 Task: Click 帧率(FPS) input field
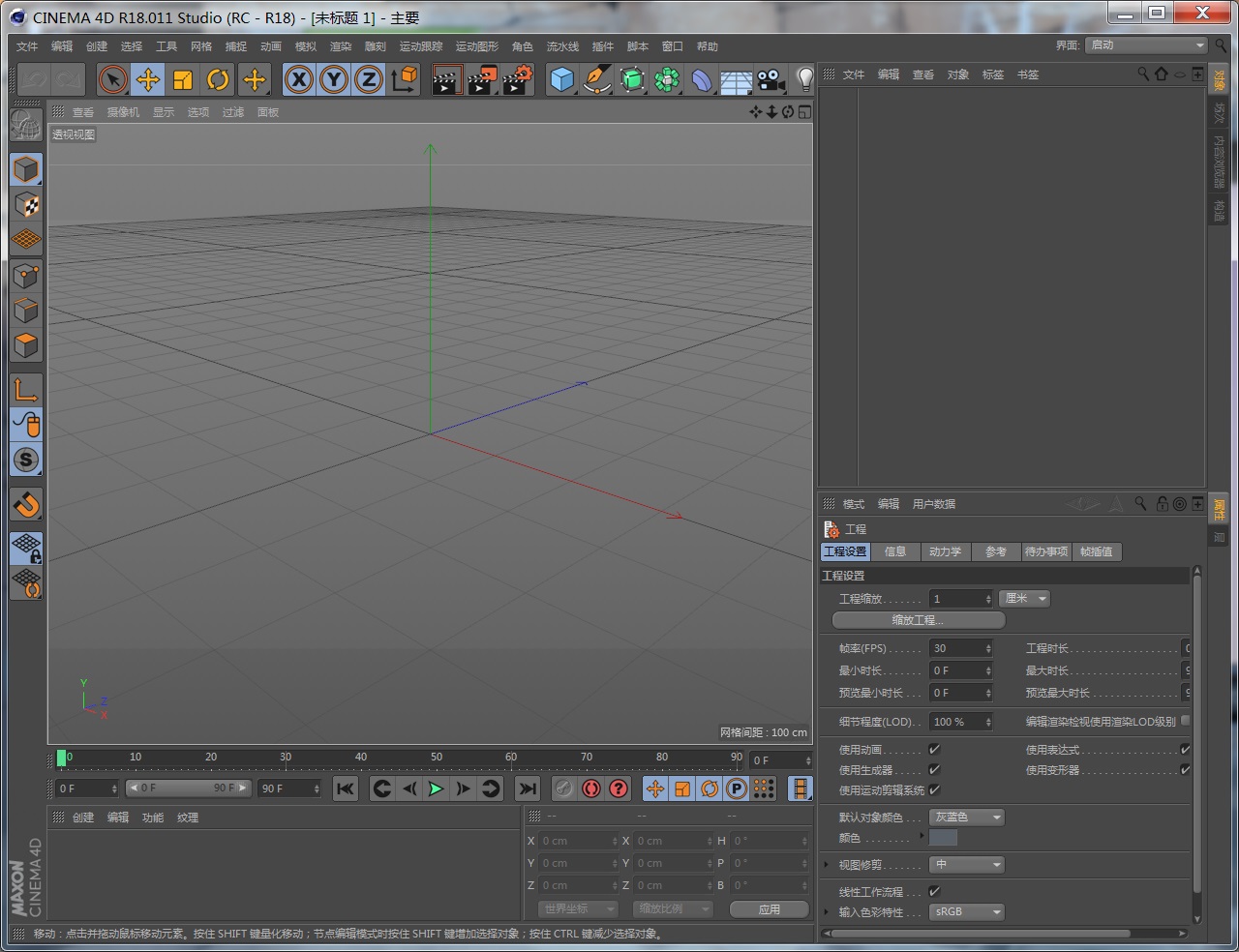[960, 648]
